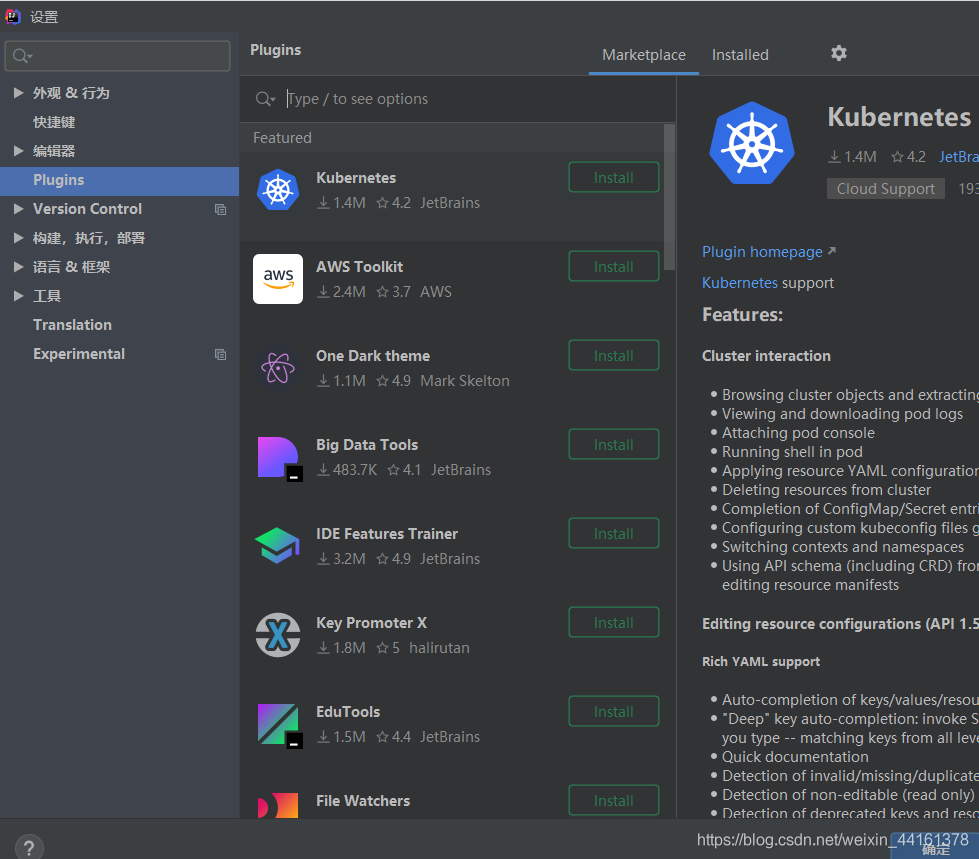Image resolution: width=979 pixels, height=859 pixels.
Task: Select the One Dark theme plugin title
Action: pyautogui.click(x=373, y=356)
